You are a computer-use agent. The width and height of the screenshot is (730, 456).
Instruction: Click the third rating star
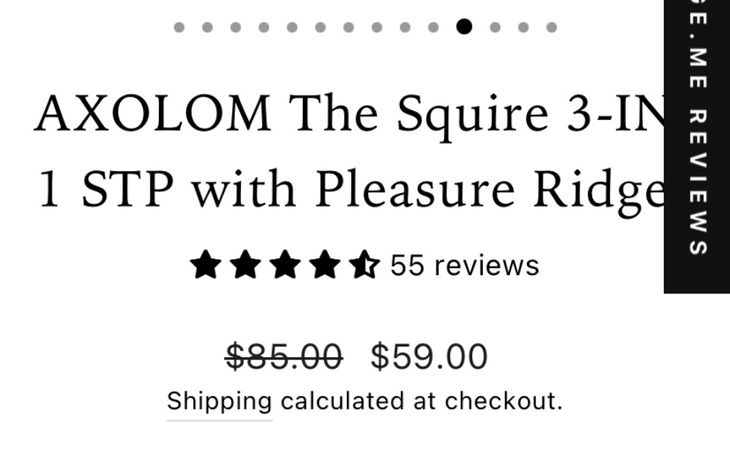pyautogui.click(x=285, y=266)
